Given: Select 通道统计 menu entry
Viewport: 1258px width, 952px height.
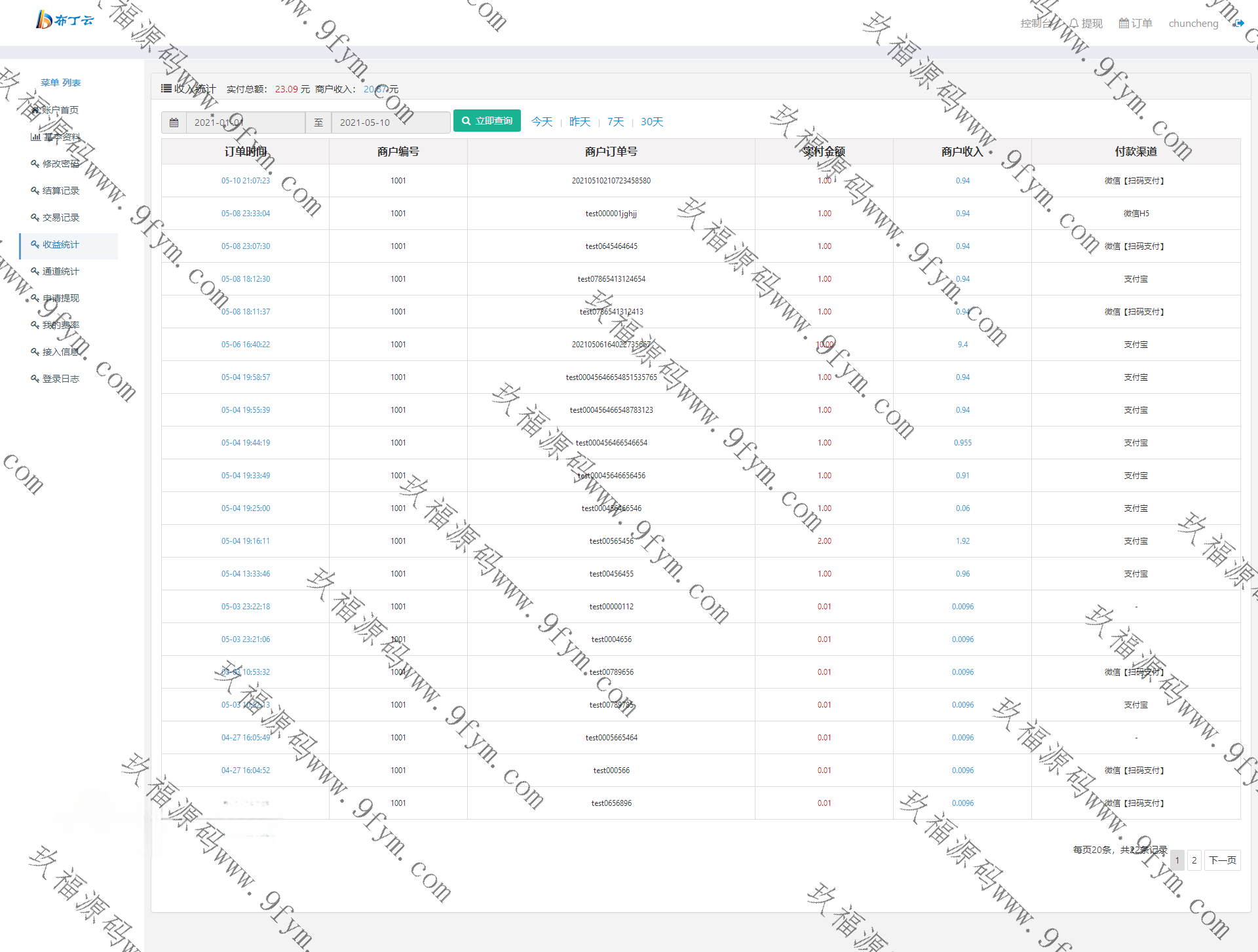Looking at the screenshot, I should pos(60,271).
